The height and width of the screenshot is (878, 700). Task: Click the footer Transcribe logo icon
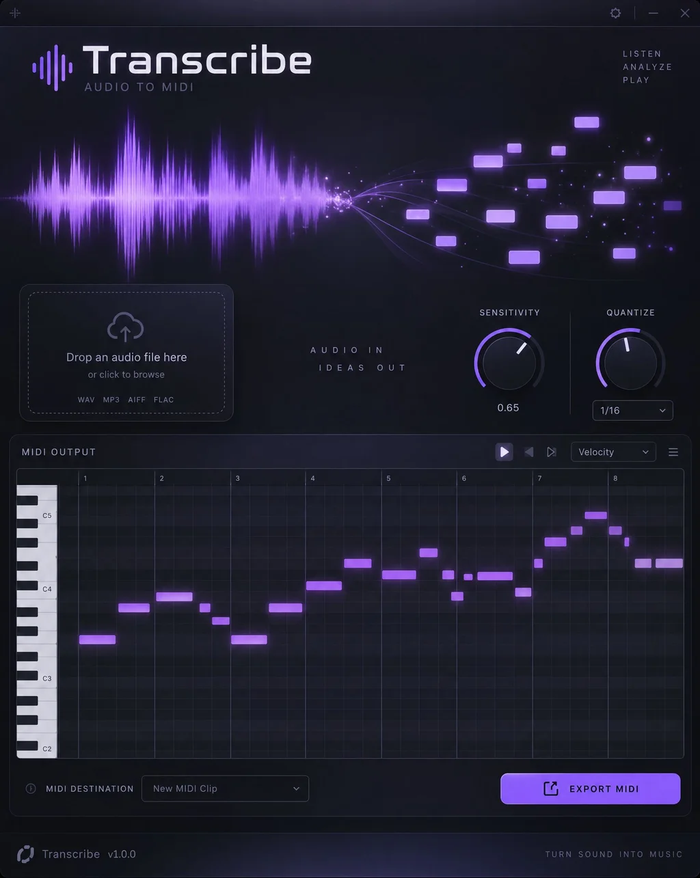25,854
